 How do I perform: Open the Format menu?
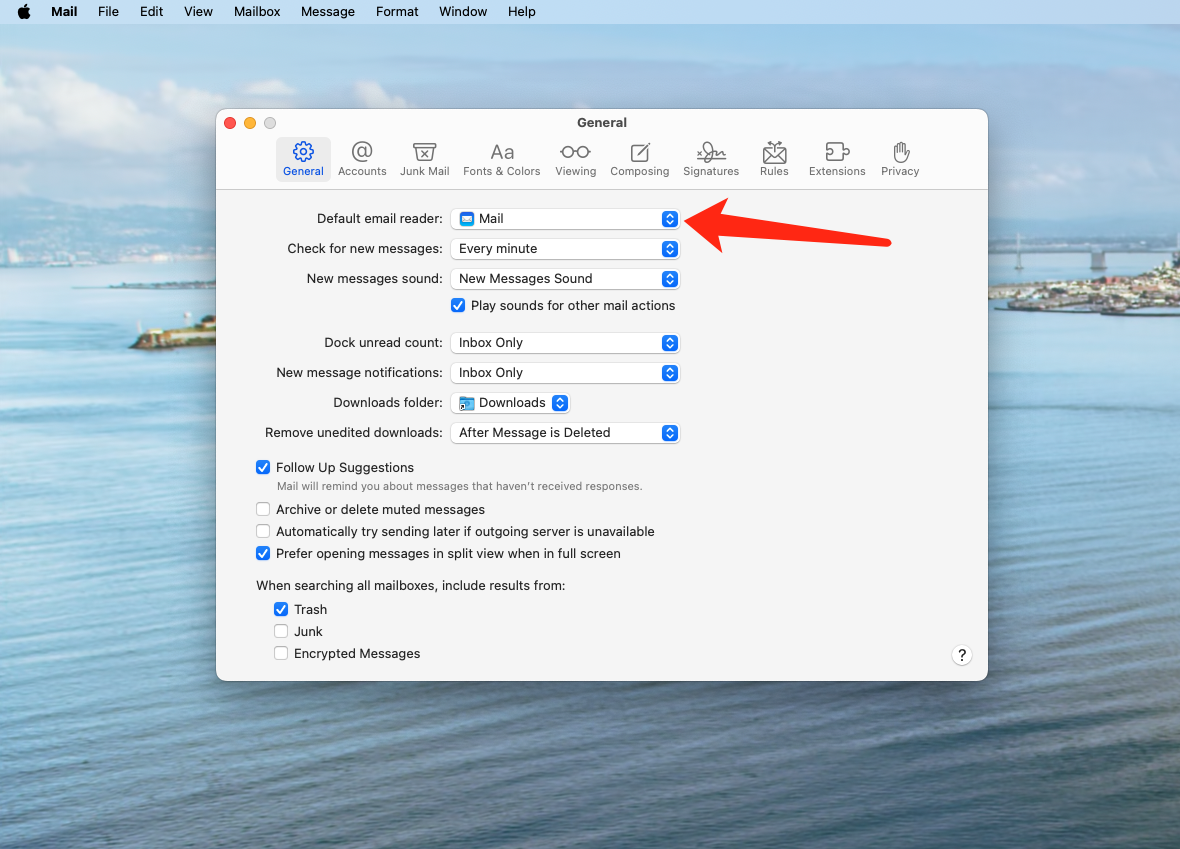[x=397, y=11]
